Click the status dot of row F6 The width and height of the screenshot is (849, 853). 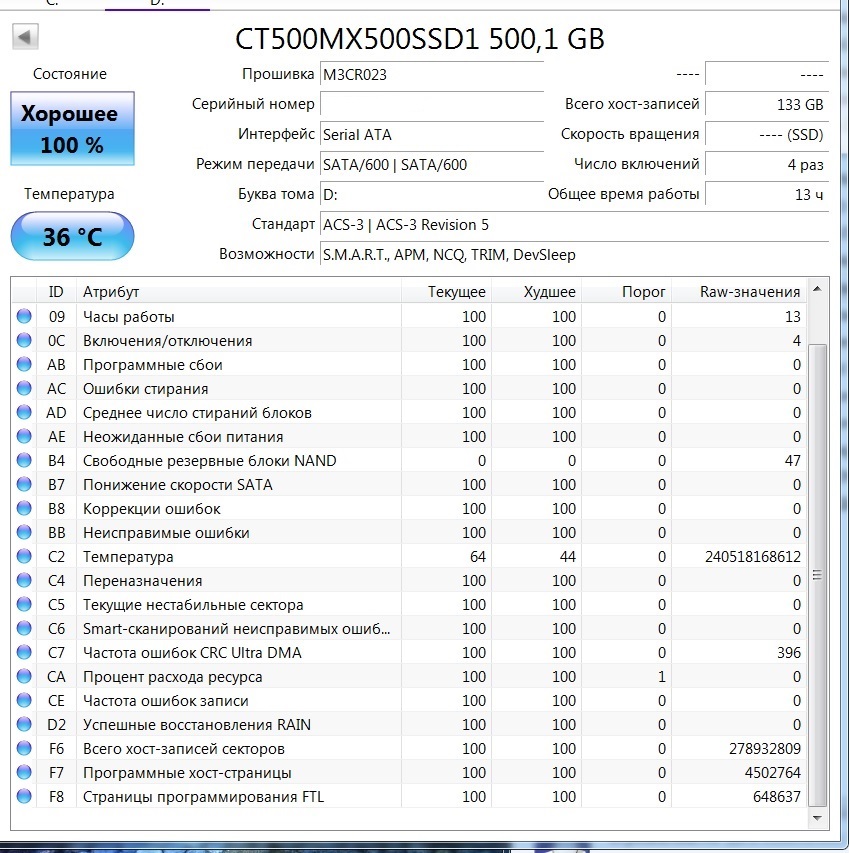pyautogui.click(x=24, y=747)
